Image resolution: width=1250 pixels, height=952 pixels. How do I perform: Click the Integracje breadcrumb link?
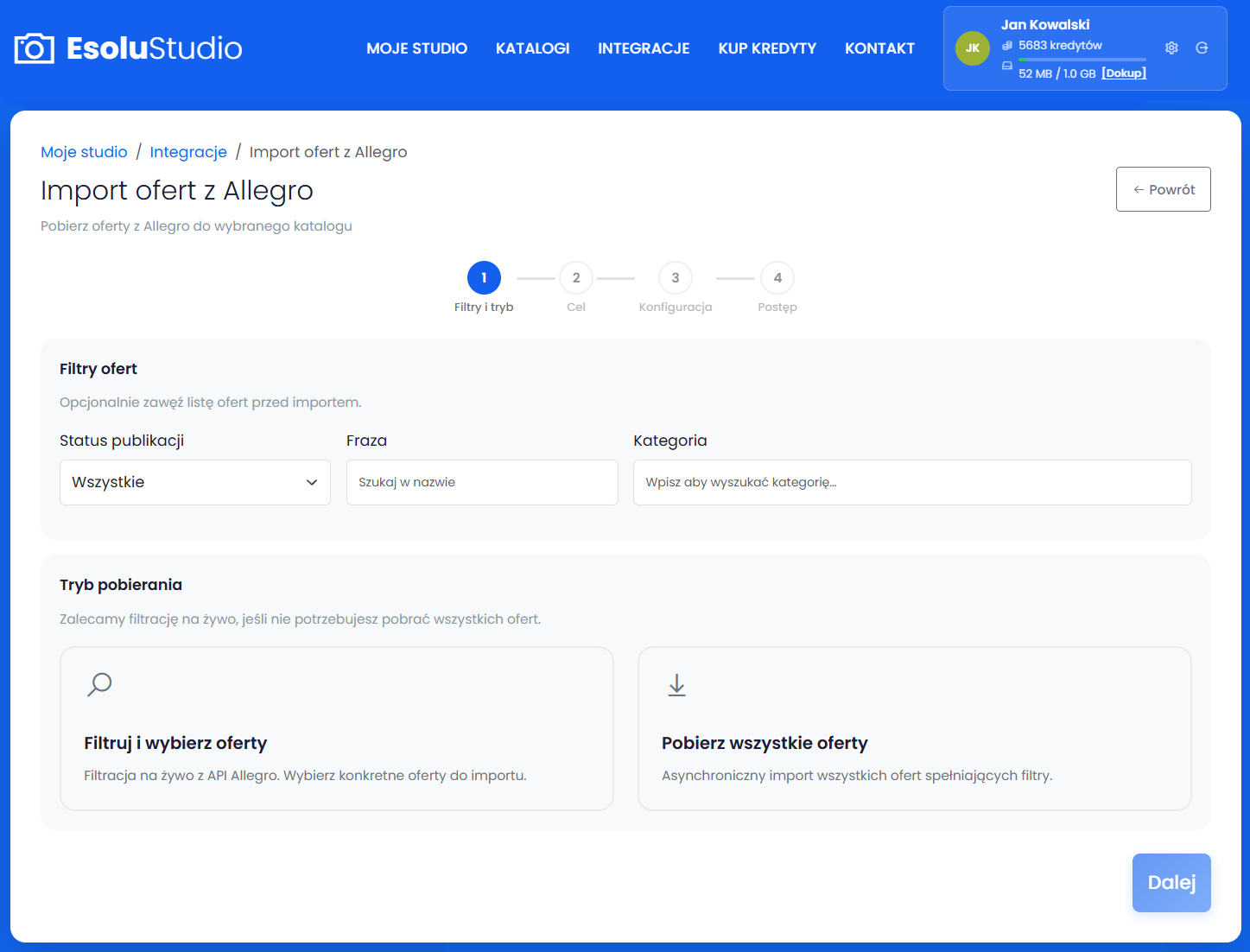188,152
